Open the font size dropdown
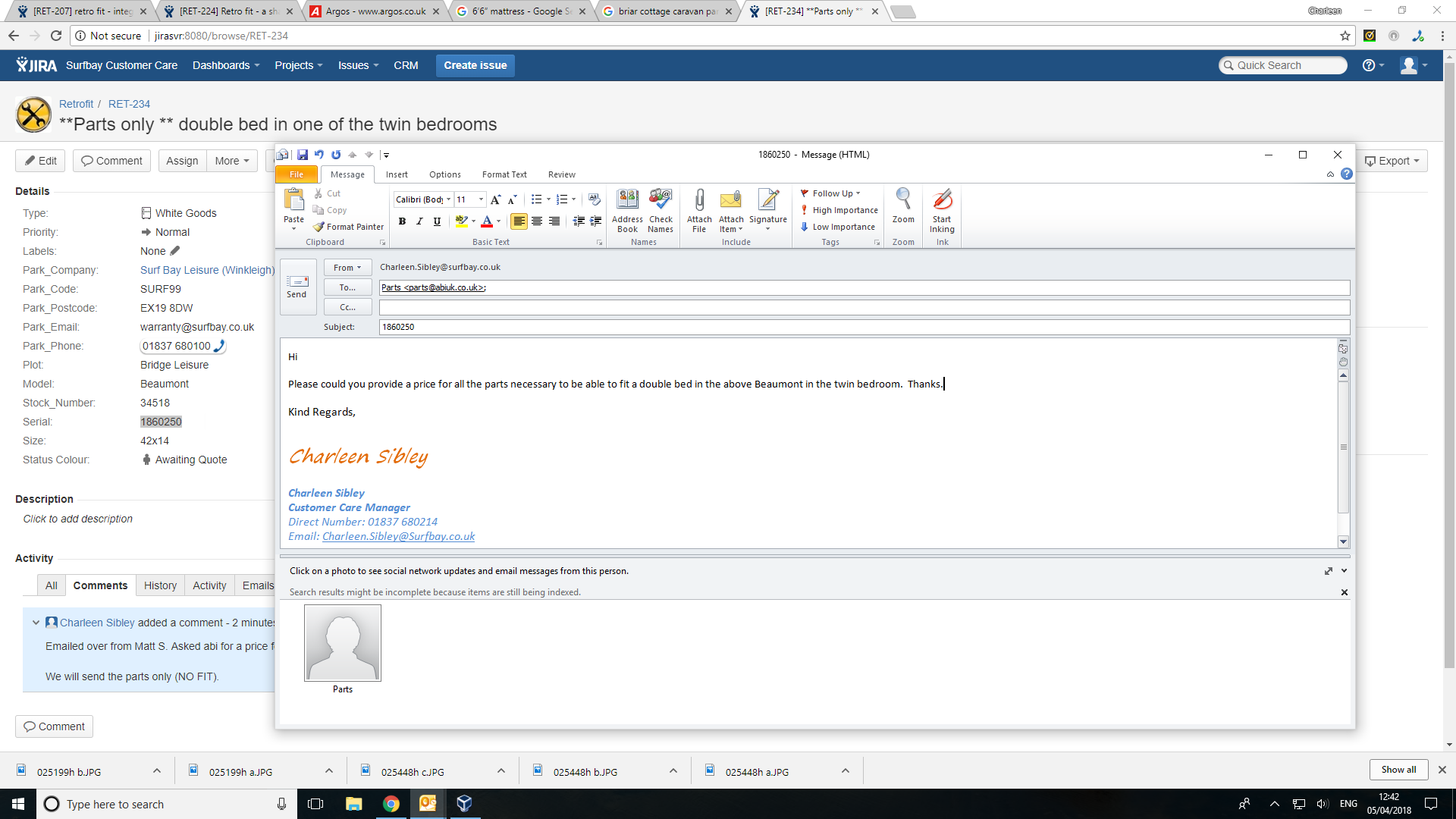This screenshot has width=1456, height=819. click(481, 199)
